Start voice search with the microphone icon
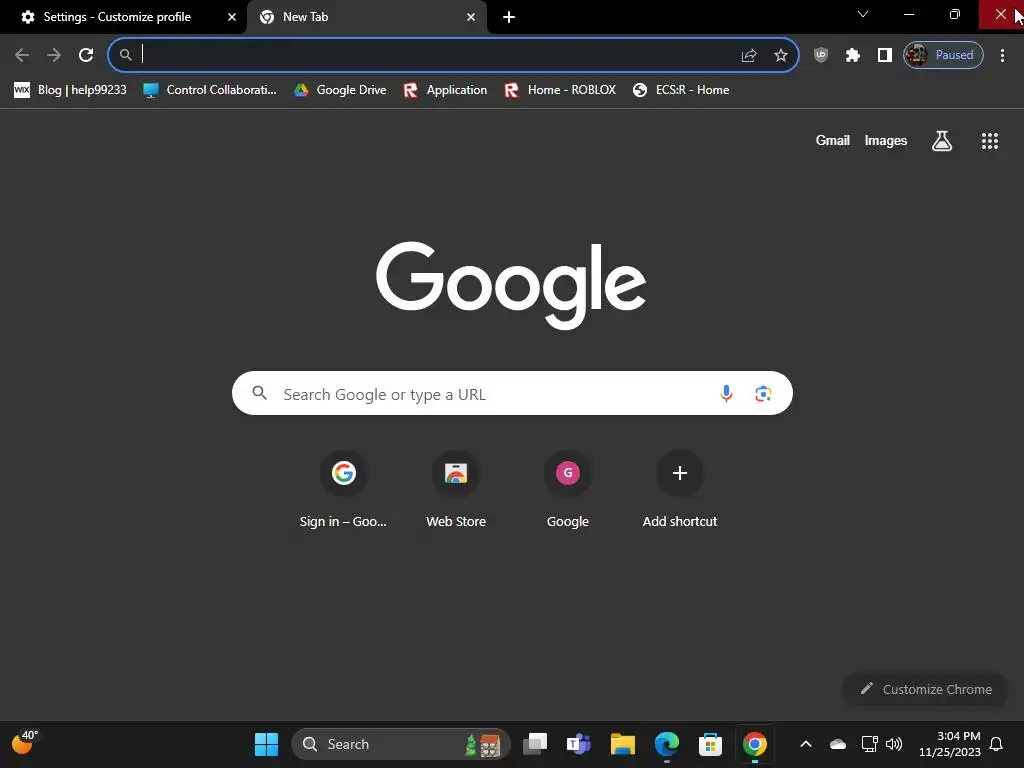Screen dimensions: 1024x768 [726, 393]
